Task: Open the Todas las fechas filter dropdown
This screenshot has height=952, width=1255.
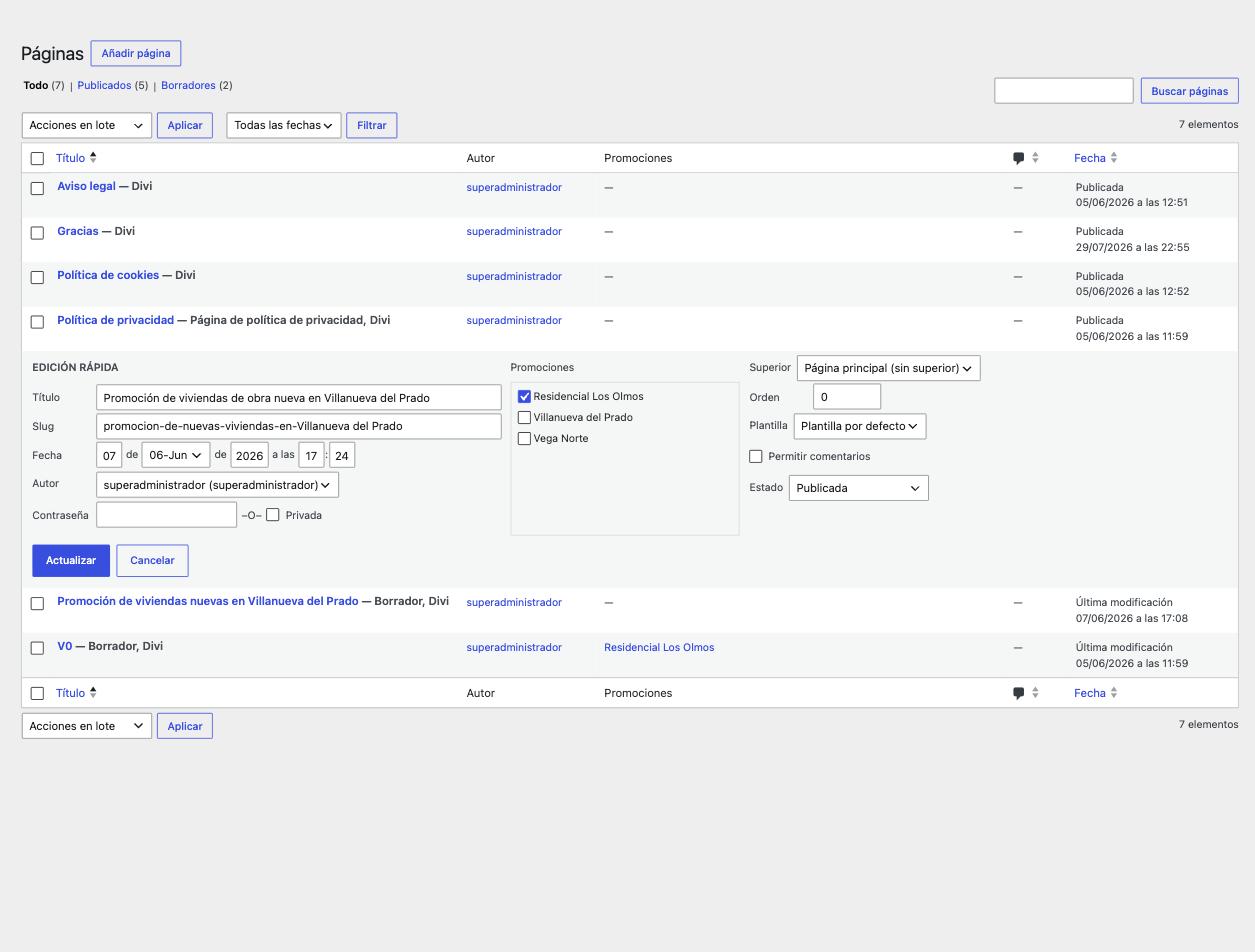Action: (x=284, y=125)
